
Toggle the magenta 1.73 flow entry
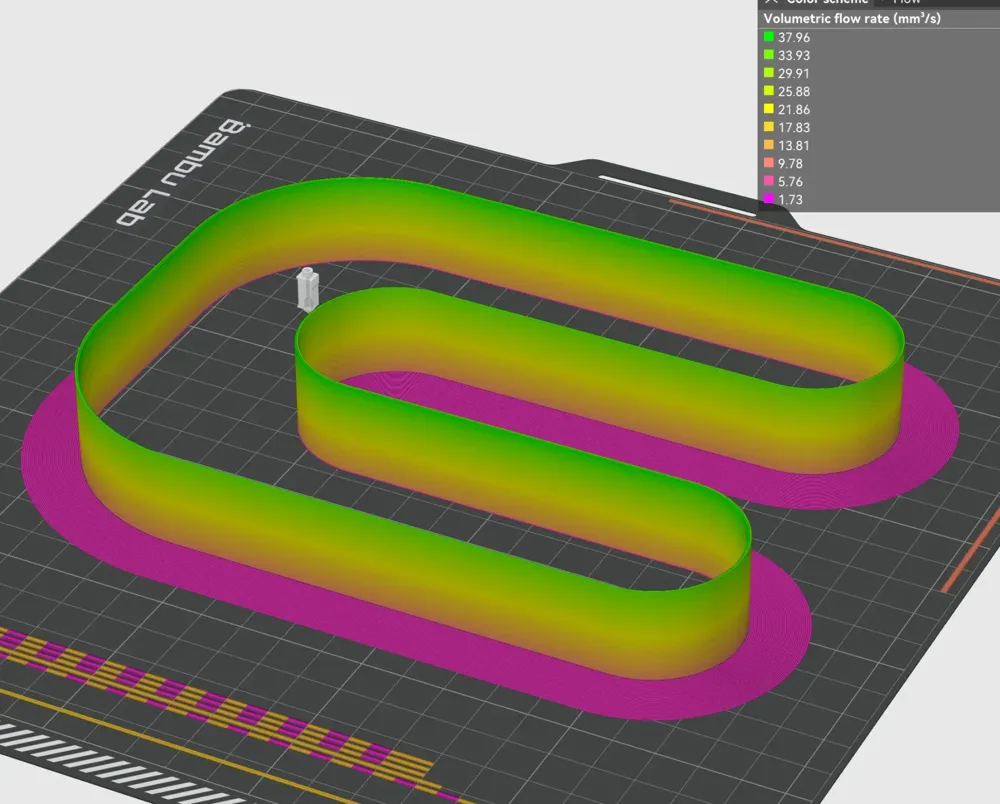(768, 199)
